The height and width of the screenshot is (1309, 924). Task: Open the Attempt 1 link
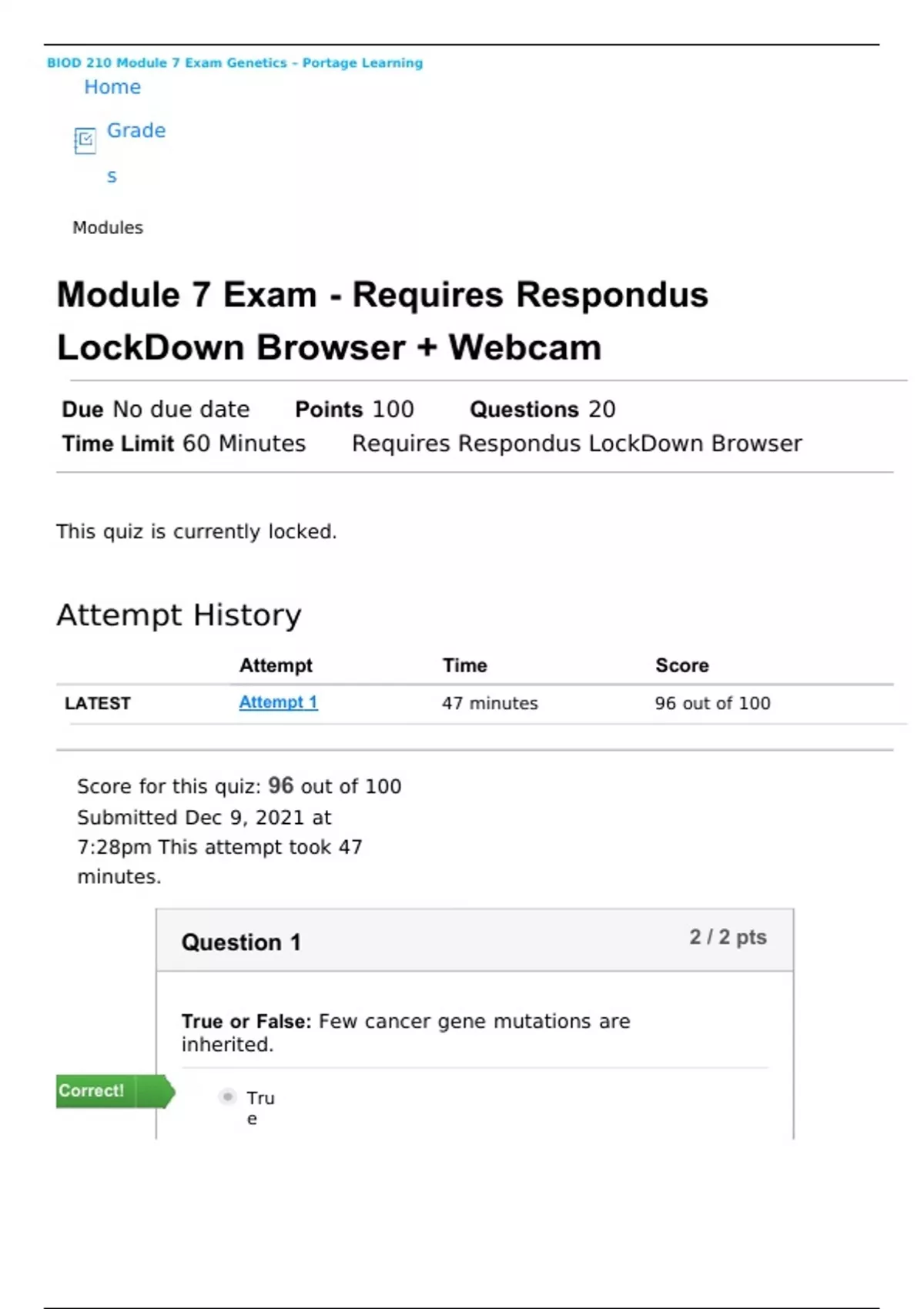(278, 702)
